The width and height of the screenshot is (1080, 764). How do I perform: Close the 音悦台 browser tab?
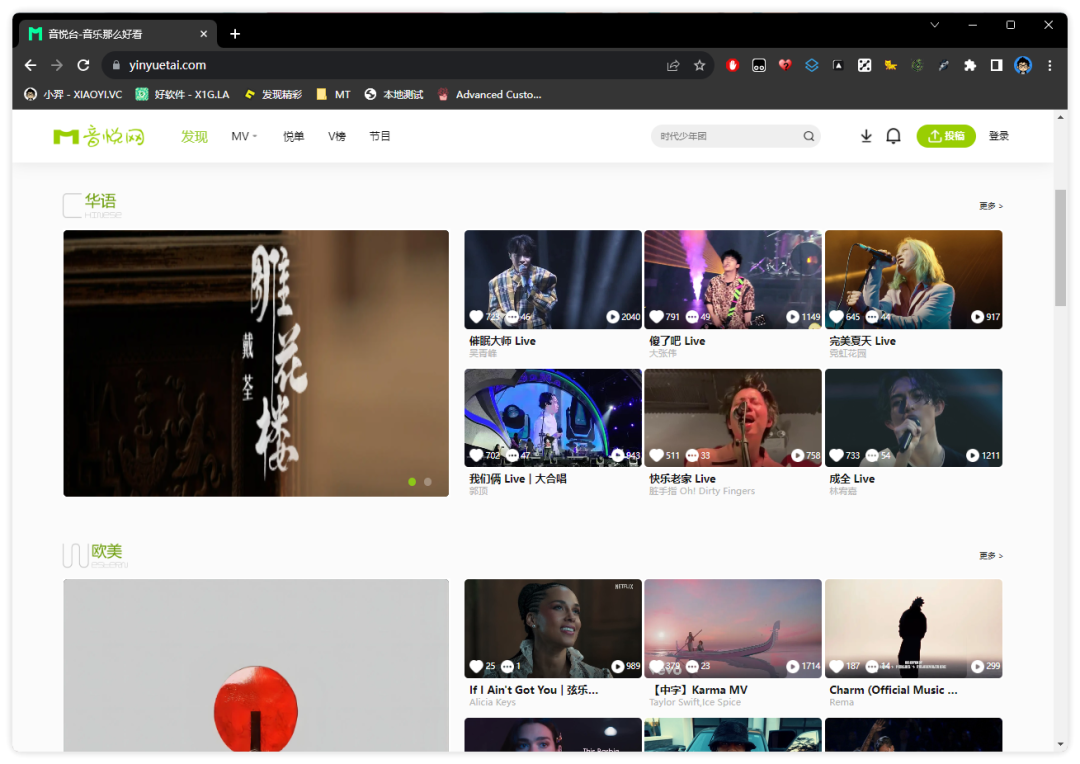[x=203, y=34]
